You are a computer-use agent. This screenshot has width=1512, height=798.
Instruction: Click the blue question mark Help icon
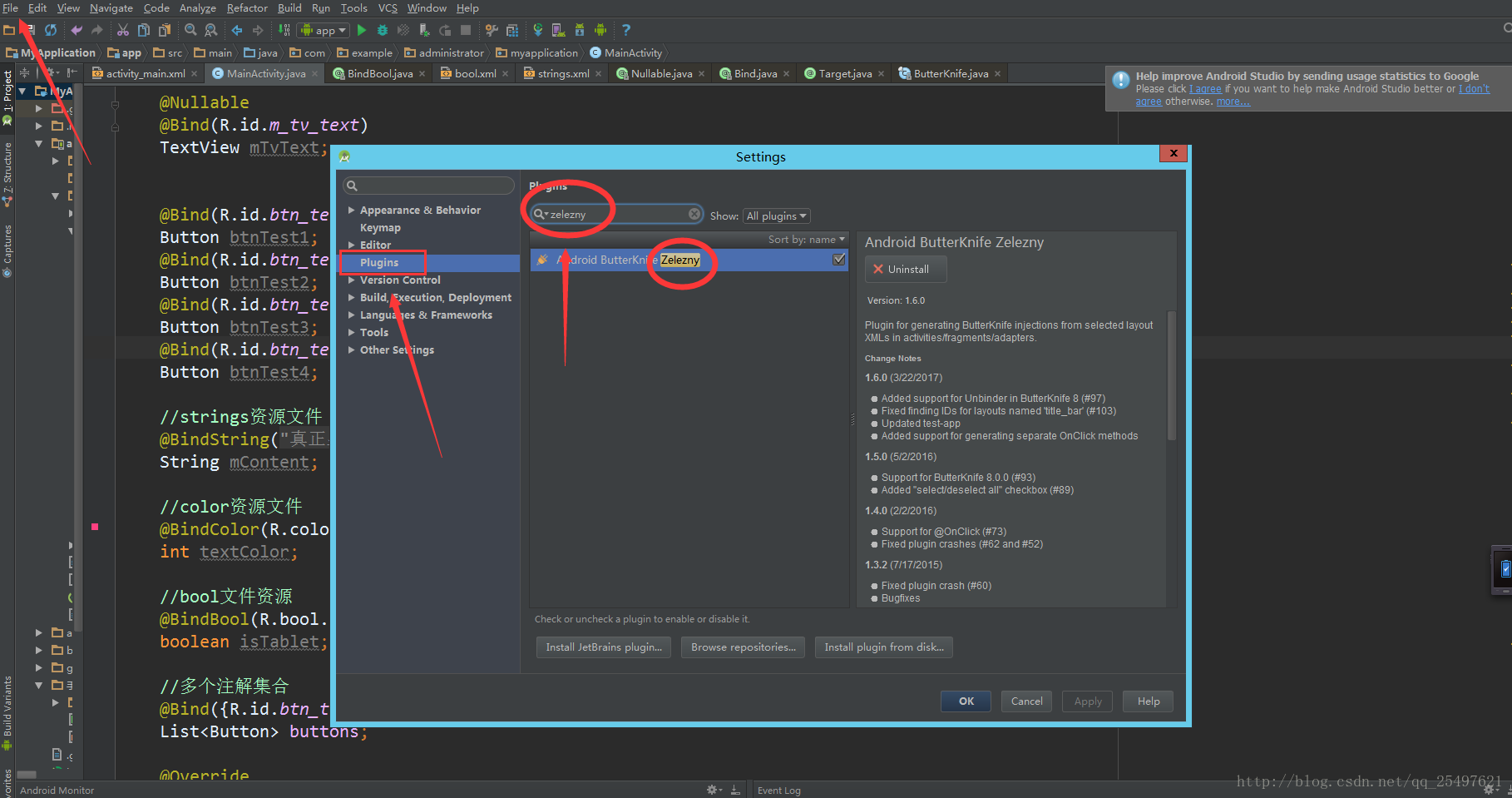[626, 30]
